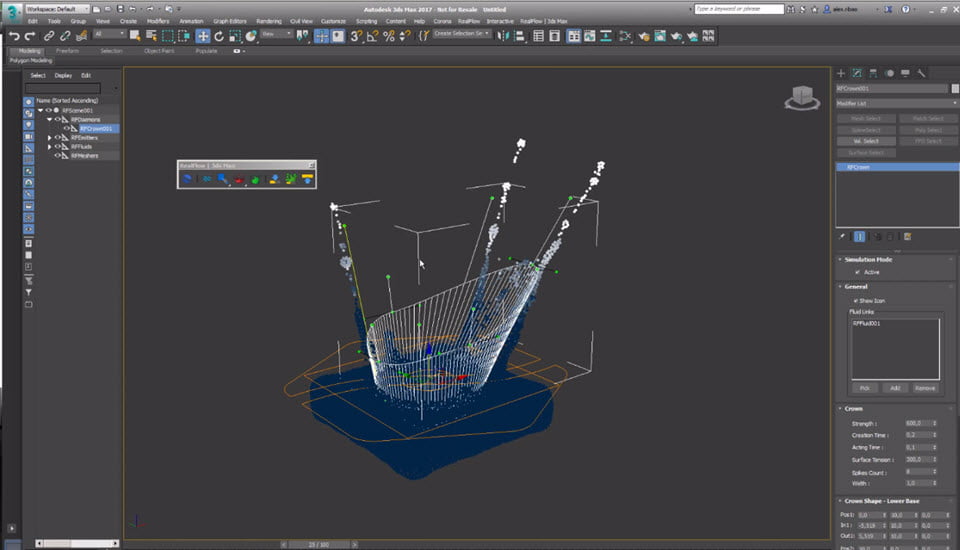Open the Workspace: Default dropdown

(x=57, y=9)
